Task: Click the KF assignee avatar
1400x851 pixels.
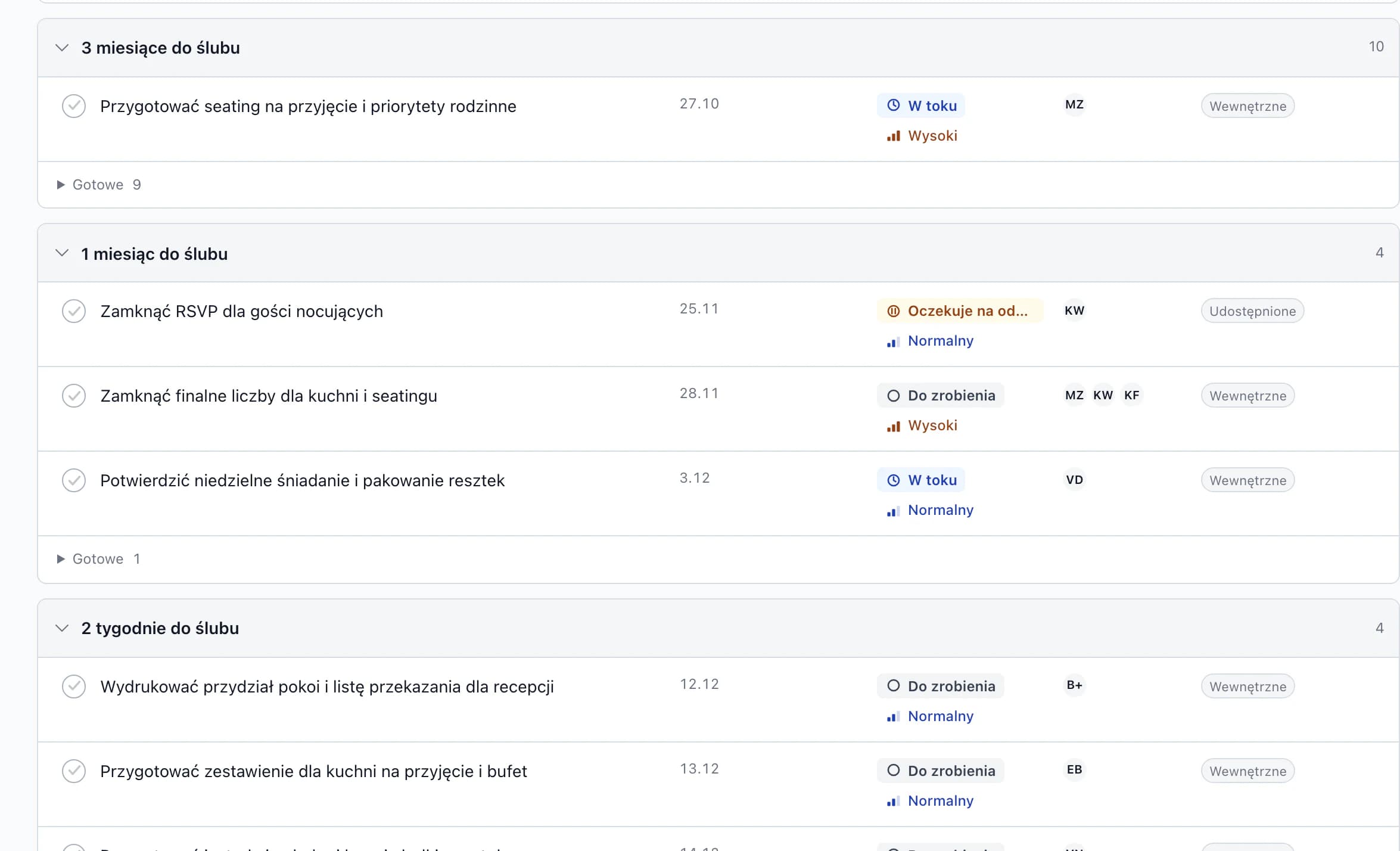Action: [1131, 395]
